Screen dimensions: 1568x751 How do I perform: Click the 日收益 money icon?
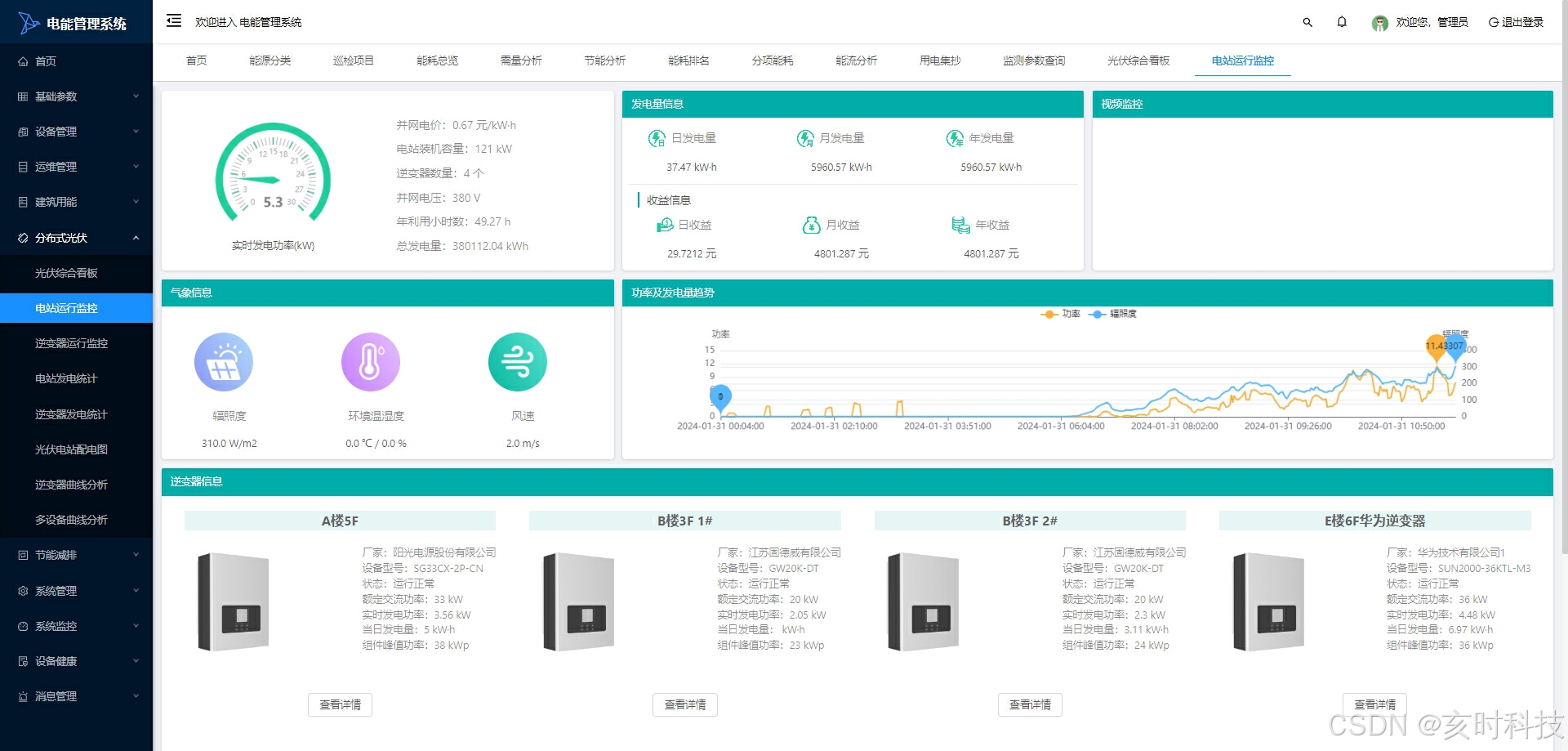[x=665, y=225]
